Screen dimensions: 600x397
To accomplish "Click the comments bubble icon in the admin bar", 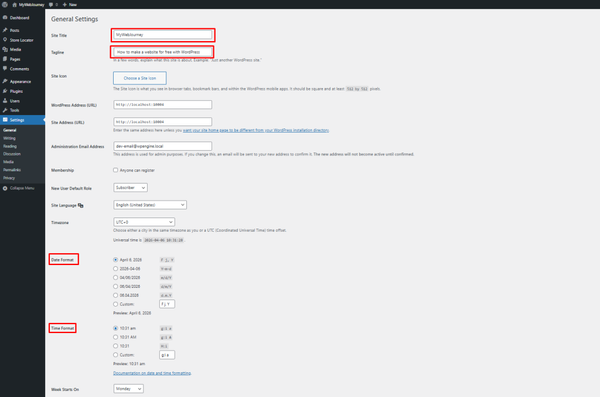I will 51,5.
